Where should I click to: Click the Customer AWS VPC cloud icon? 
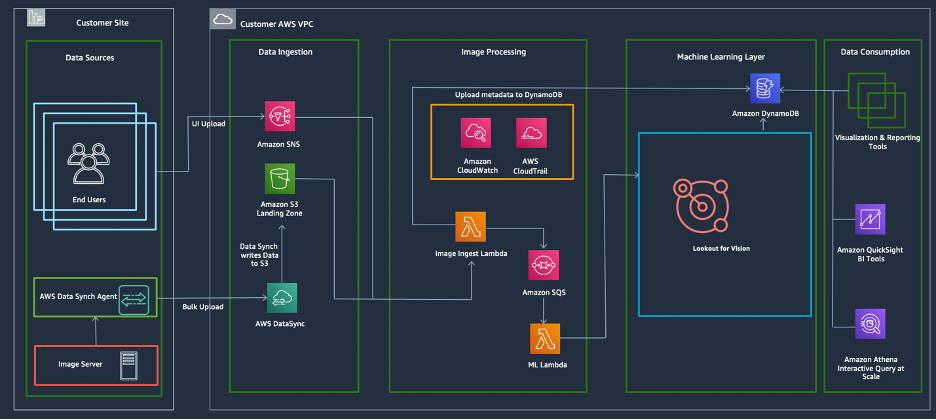(223, 20)
